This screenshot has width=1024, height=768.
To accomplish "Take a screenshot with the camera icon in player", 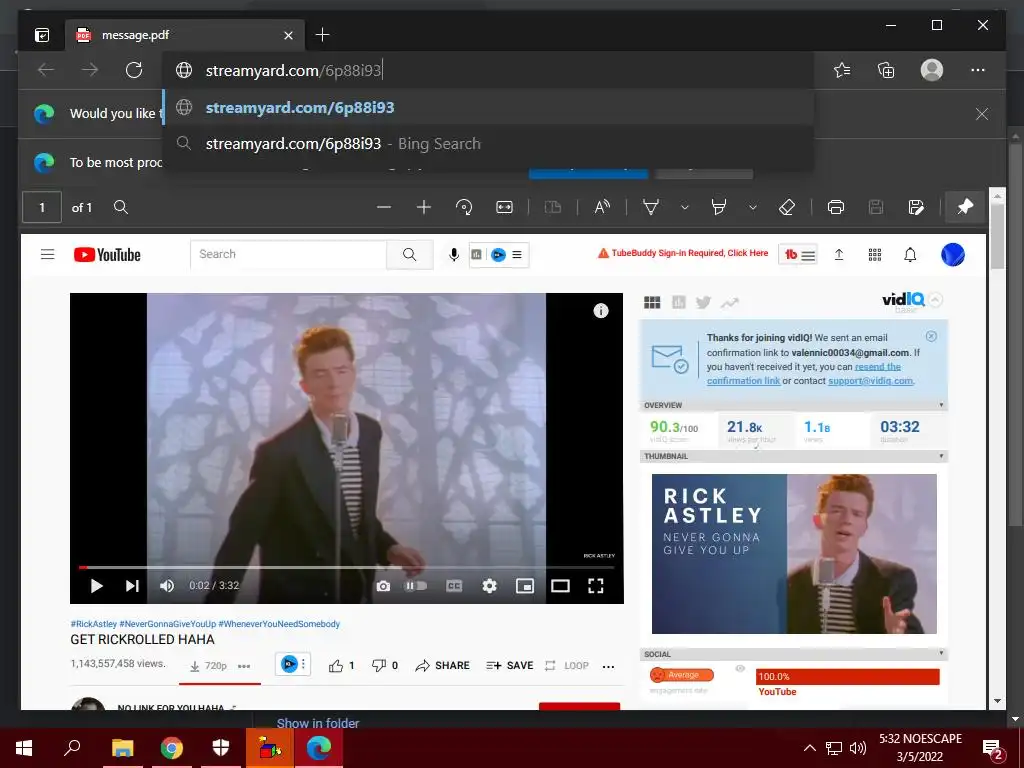I will (x=383, y=586).
